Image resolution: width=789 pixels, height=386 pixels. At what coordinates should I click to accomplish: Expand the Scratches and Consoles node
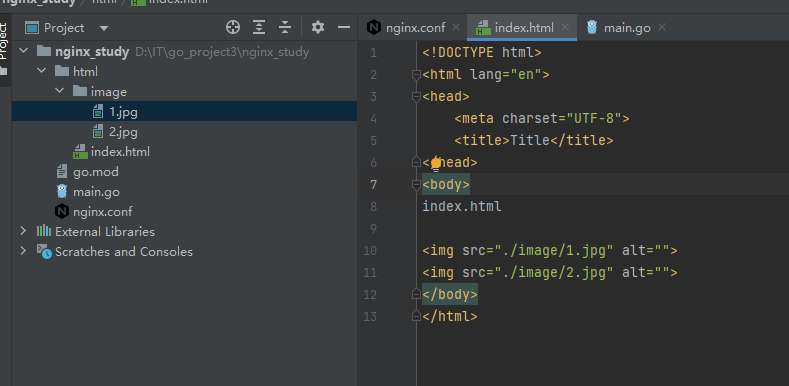23,251
